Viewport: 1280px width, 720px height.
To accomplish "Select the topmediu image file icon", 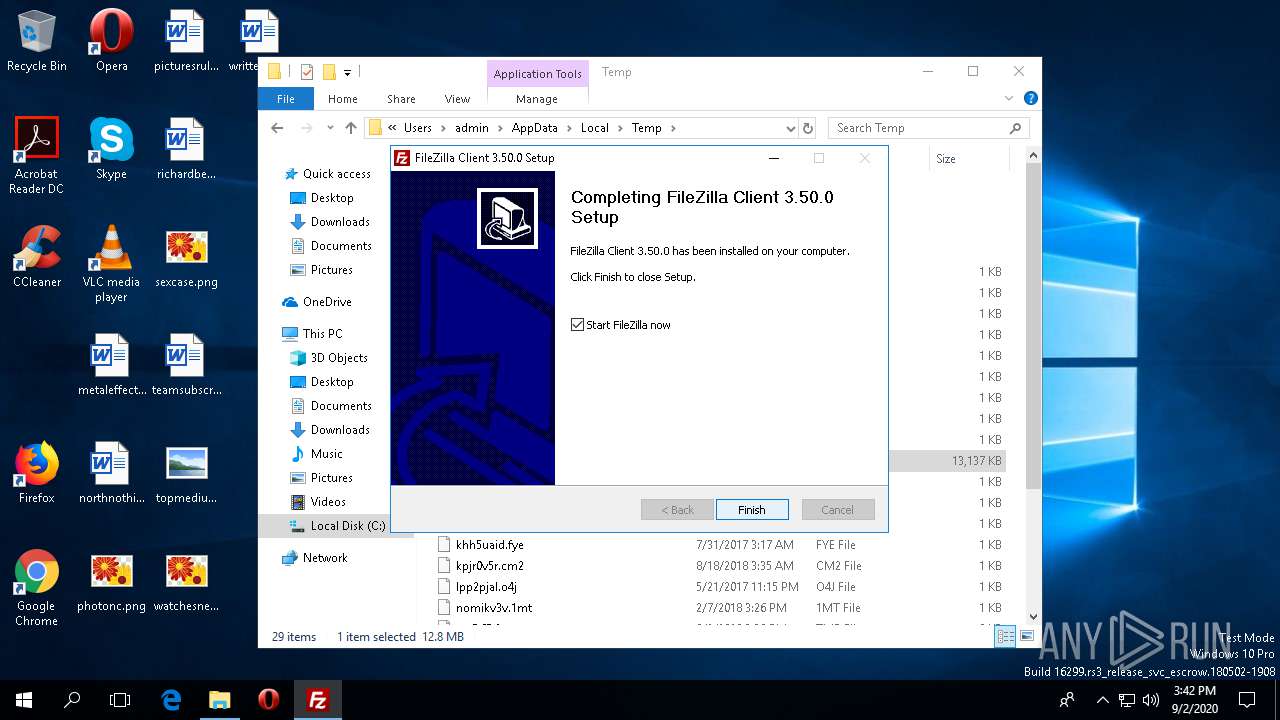I will point(186,473).
